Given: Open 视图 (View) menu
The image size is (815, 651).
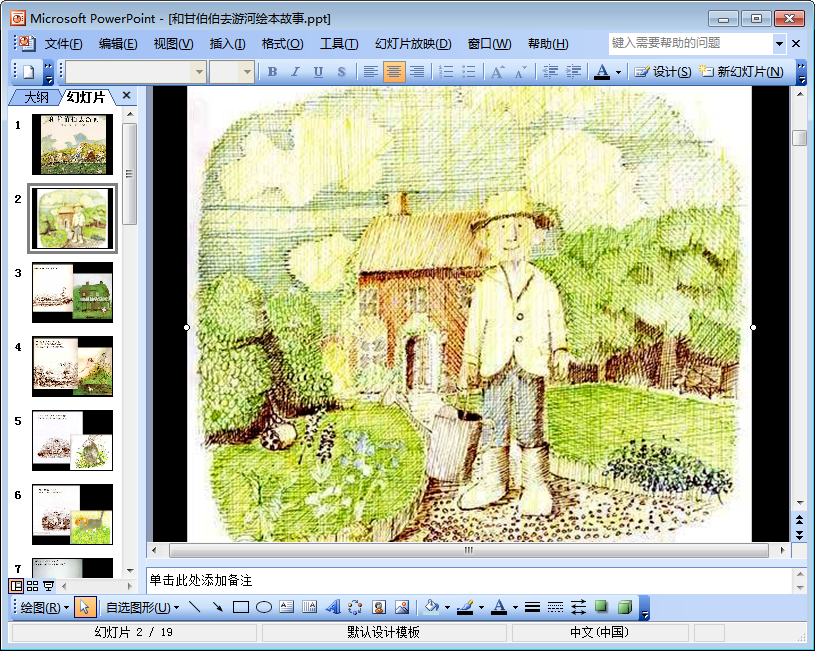Looking at the screenshot, I should [x=173, y=44].
